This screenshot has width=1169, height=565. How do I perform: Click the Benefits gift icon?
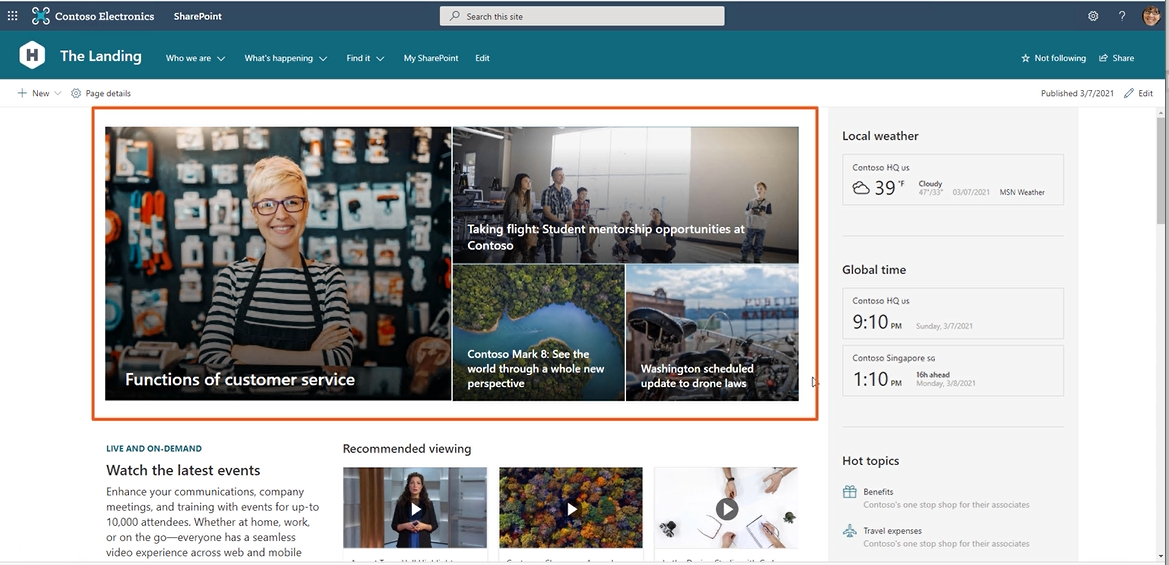pyautogui.click(x=849, y=492)
